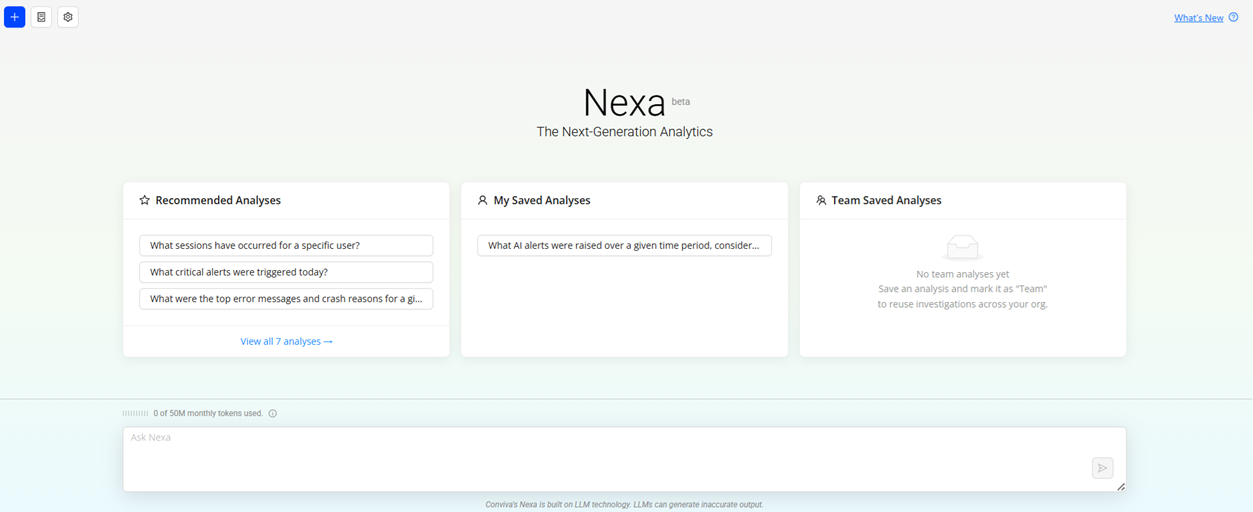The width and height of the screenshot is (1253, 512).
Task: Select "What sessions have occurred for a specific user?"
Action: click(286, 245)
